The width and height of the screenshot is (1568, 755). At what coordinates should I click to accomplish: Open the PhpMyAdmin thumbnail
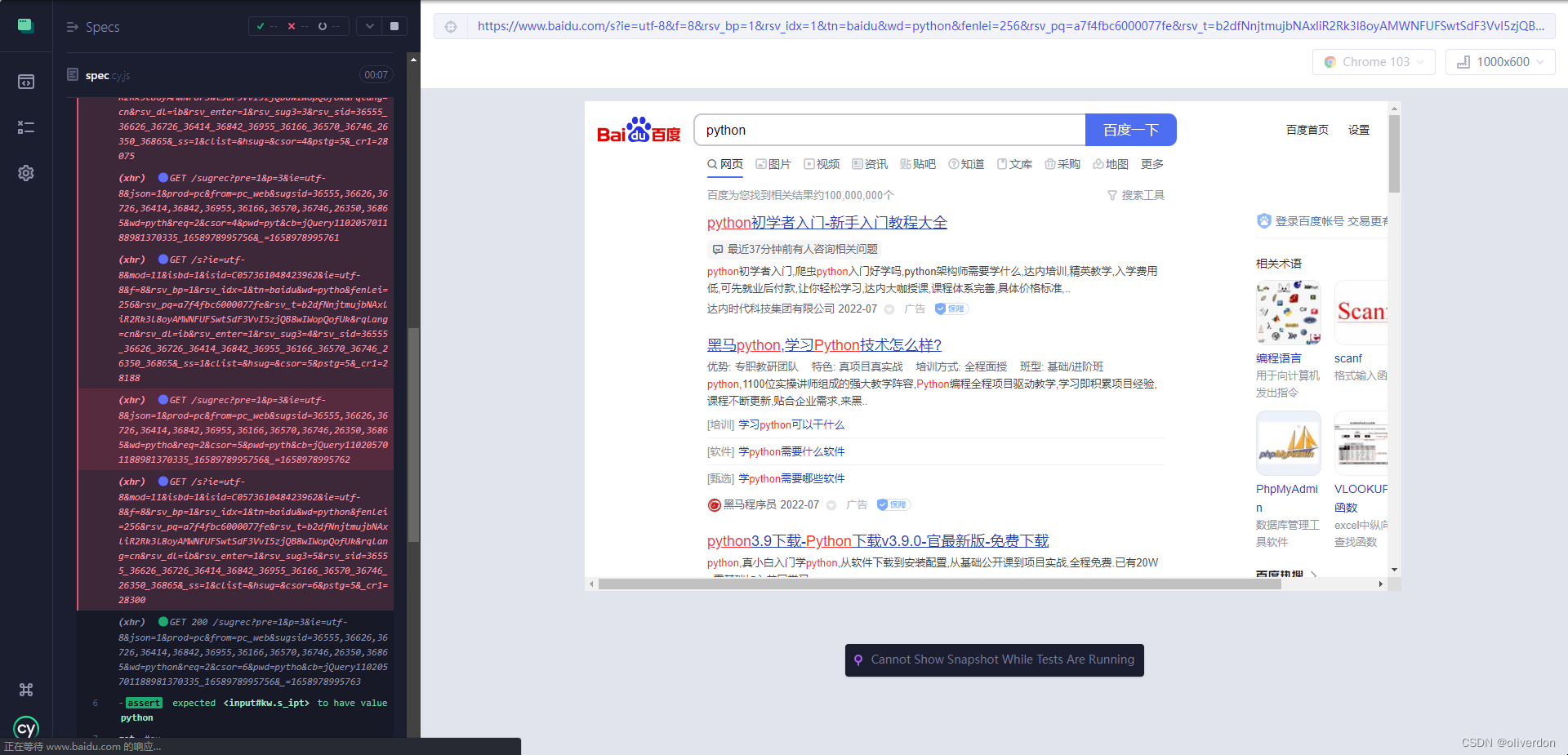[1288, 443]
